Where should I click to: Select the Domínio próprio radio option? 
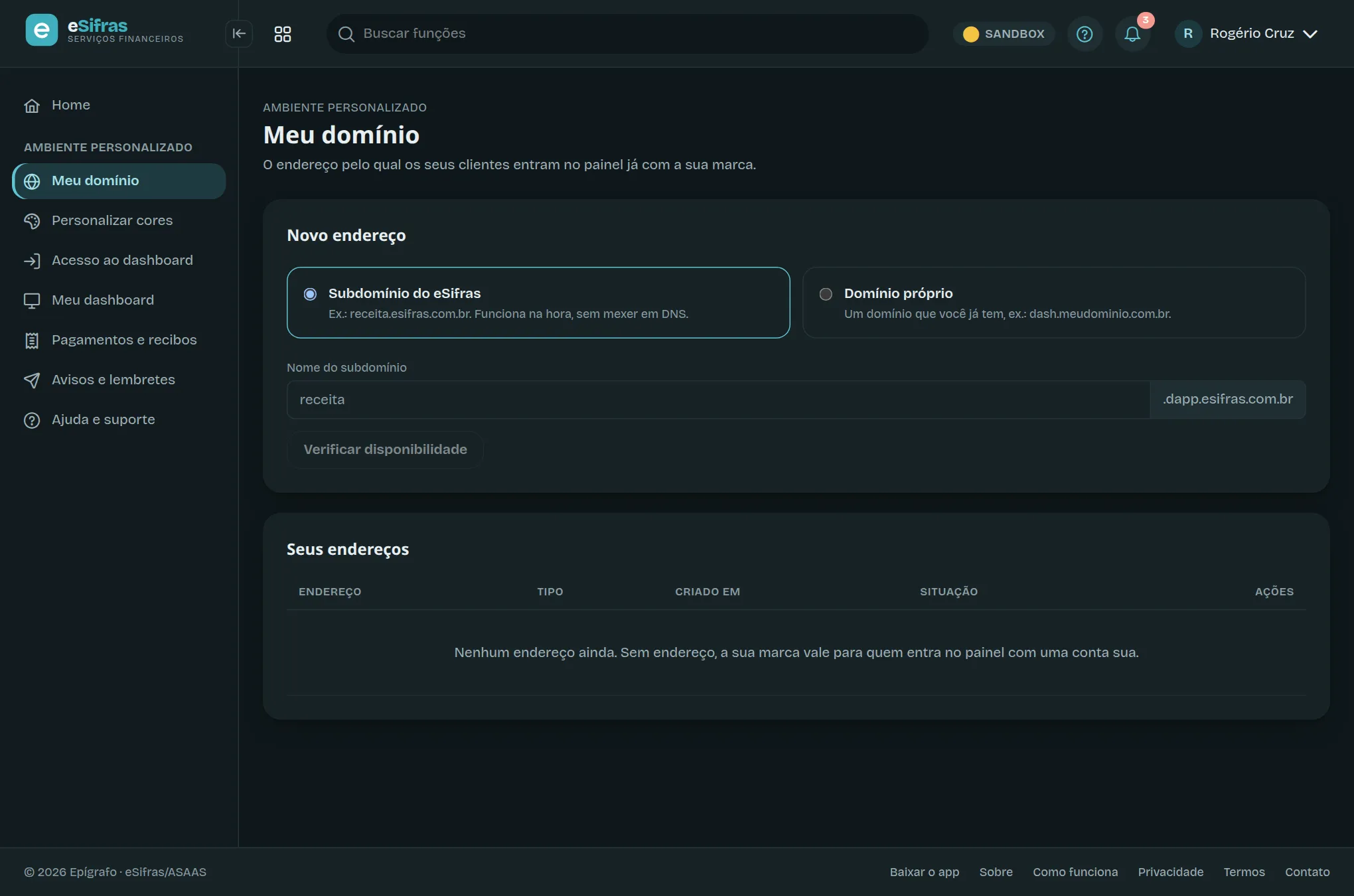click(826, 294)
